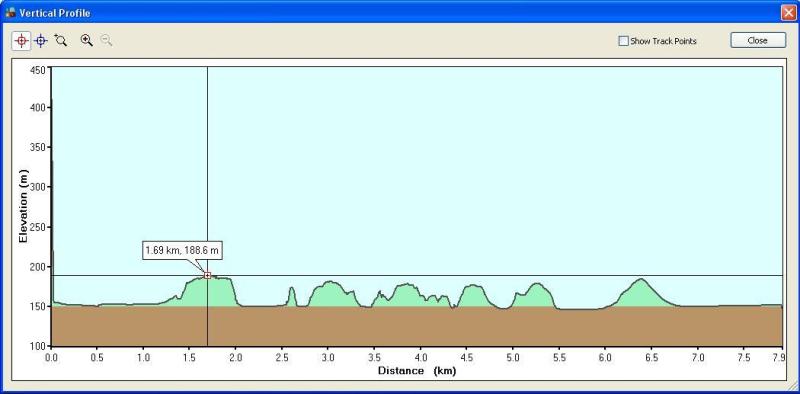Click the highest peak near 6.4 km
This screenshot has width=800, height=394.
(x=641, y=279)
